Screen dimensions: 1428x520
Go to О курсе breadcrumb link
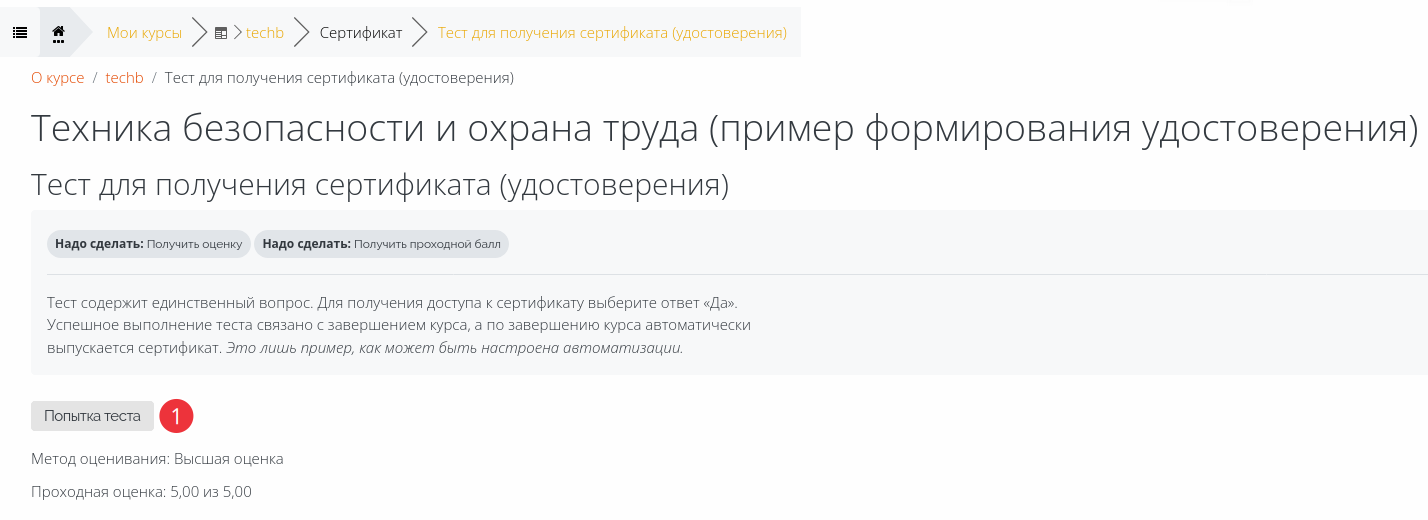(x=58, y=78)
